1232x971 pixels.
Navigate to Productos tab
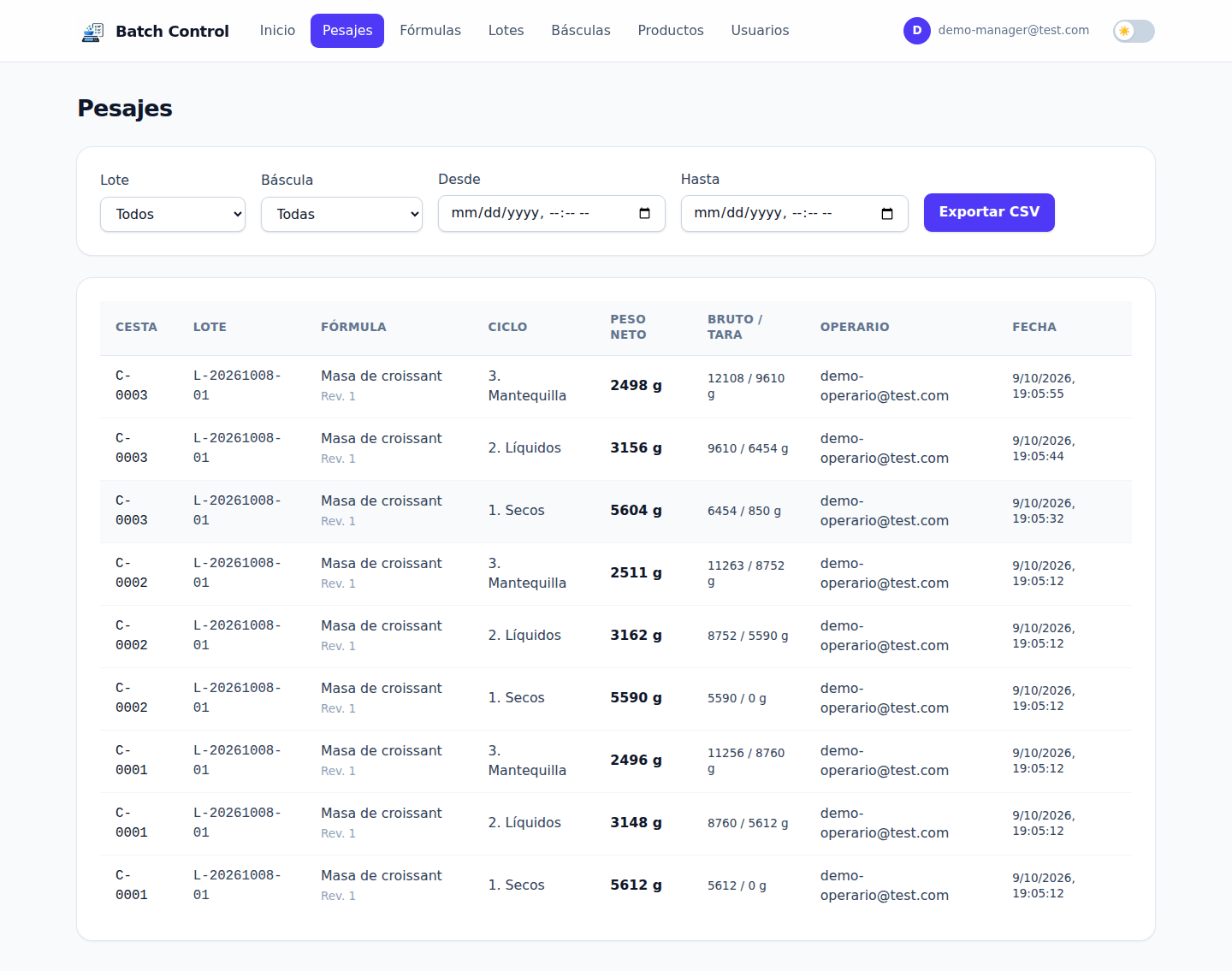pos(671,31)
